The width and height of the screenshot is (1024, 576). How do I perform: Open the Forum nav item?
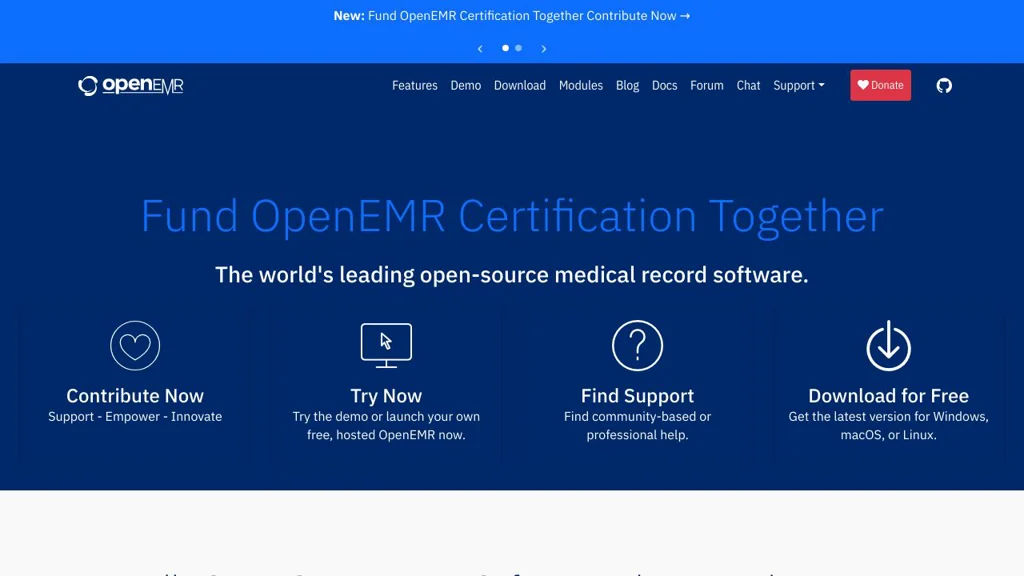(x=707, y=86)
